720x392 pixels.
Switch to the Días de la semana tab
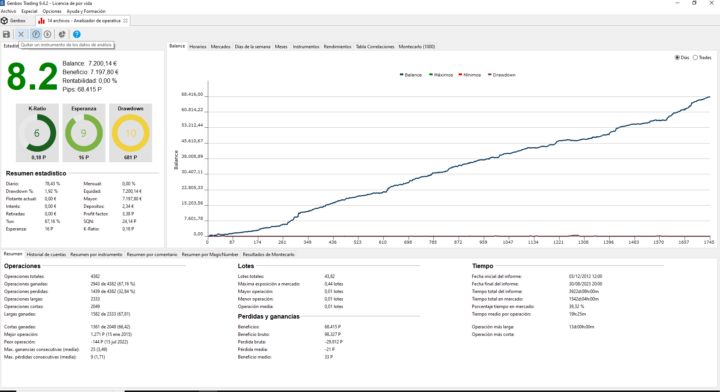(253, 47)
